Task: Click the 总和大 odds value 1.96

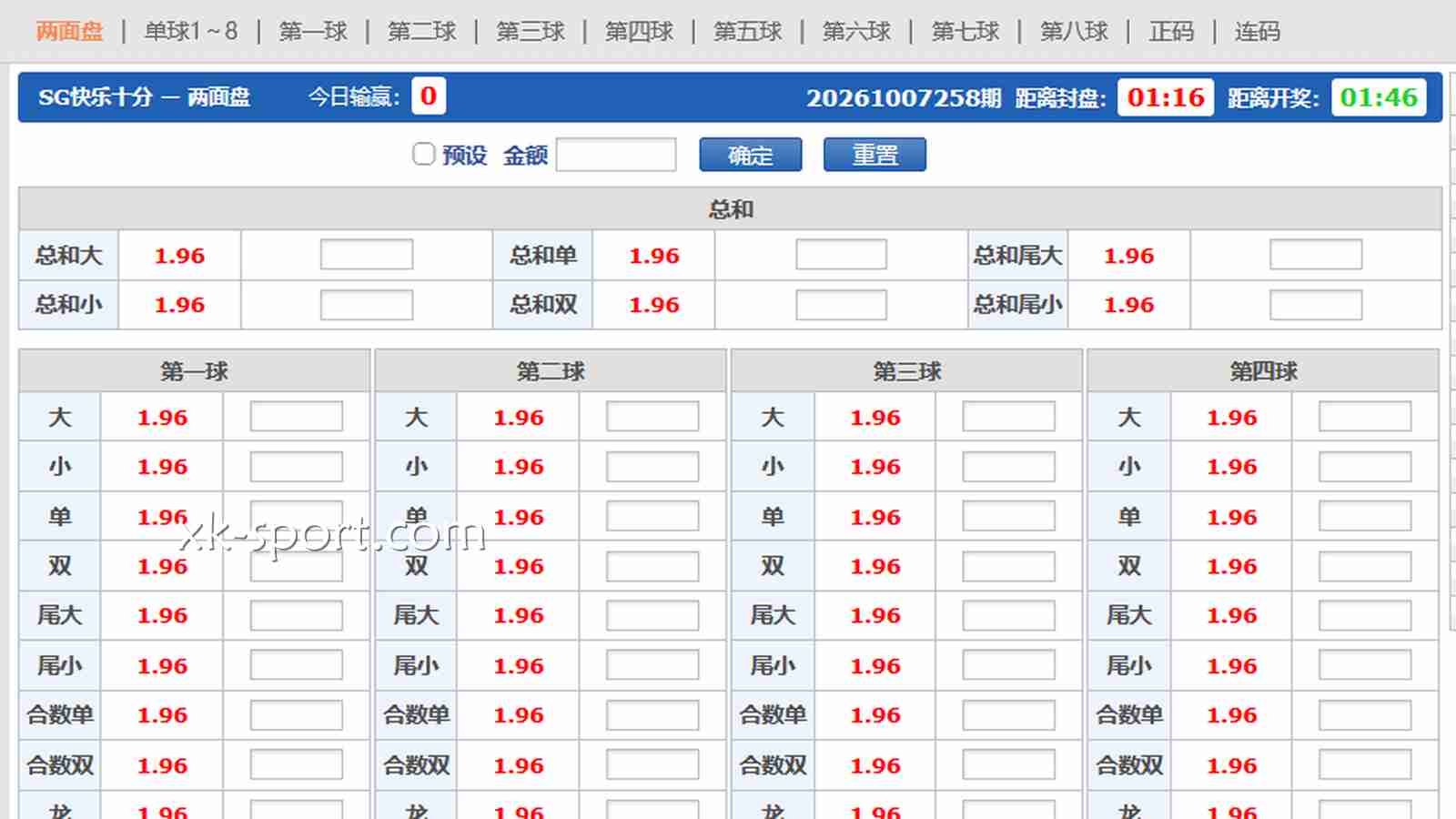Action: coord(179,256)
